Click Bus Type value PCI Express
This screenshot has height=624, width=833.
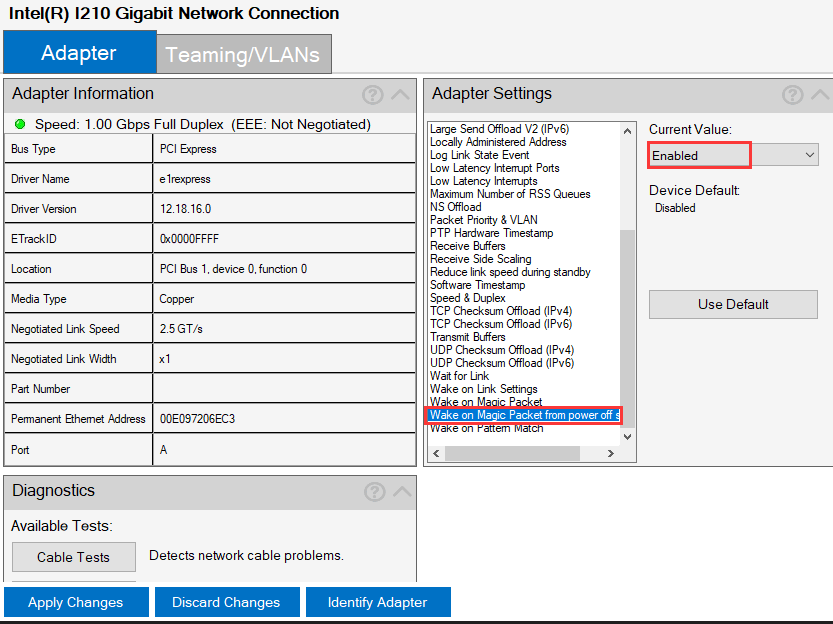188,149
